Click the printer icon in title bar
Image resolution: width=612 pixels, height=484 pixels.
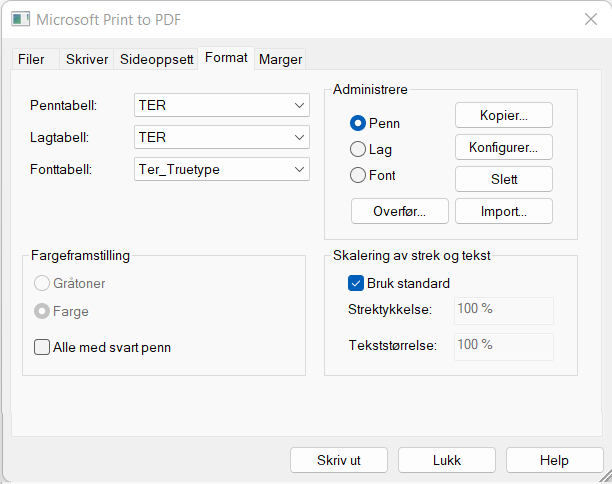pyautogui.click(x=20, y=20)
